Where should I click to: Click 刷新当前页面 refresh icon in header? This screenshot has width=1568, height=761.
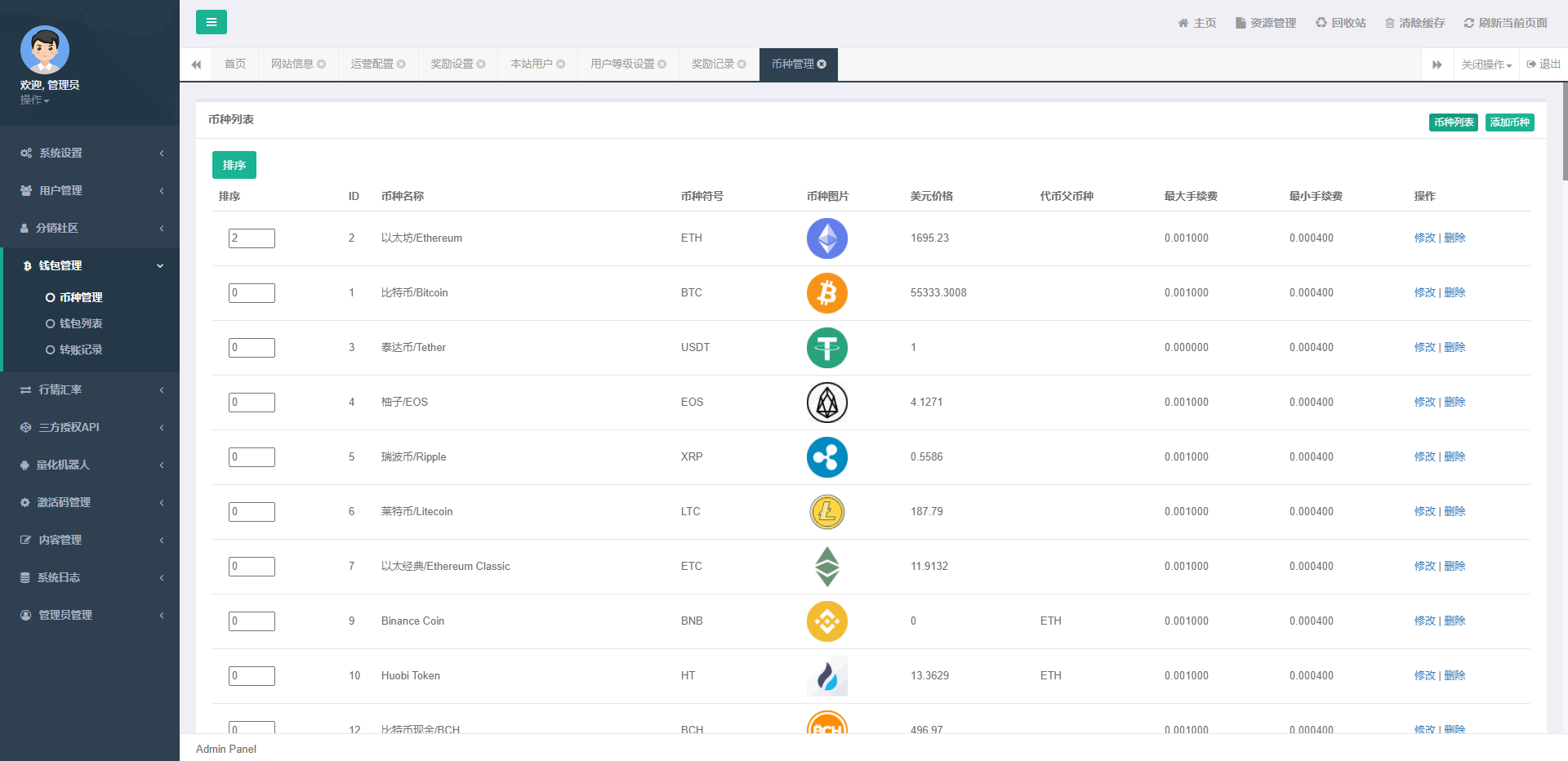tap(1468, 23)
